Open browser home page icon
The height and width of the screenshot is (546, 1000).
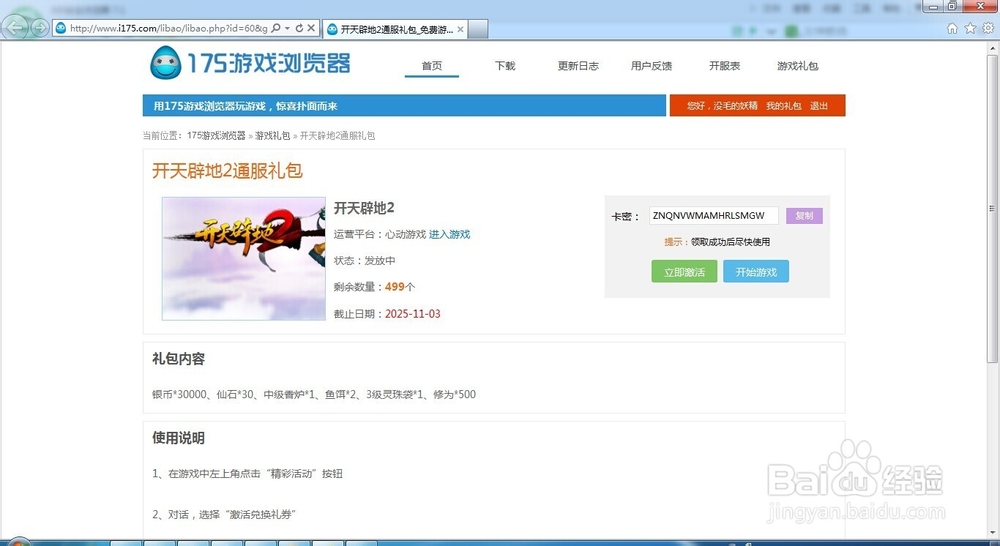tap(952, 28)
